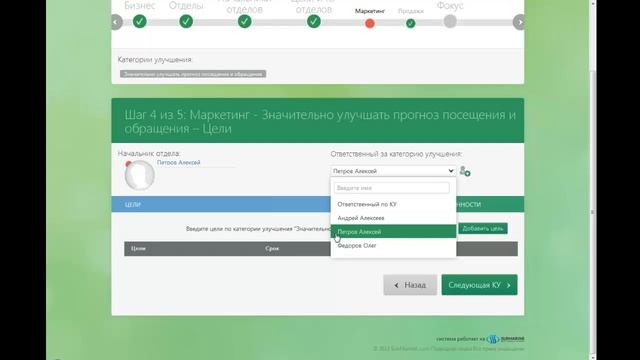Click the Следующая КУ button

479,285
